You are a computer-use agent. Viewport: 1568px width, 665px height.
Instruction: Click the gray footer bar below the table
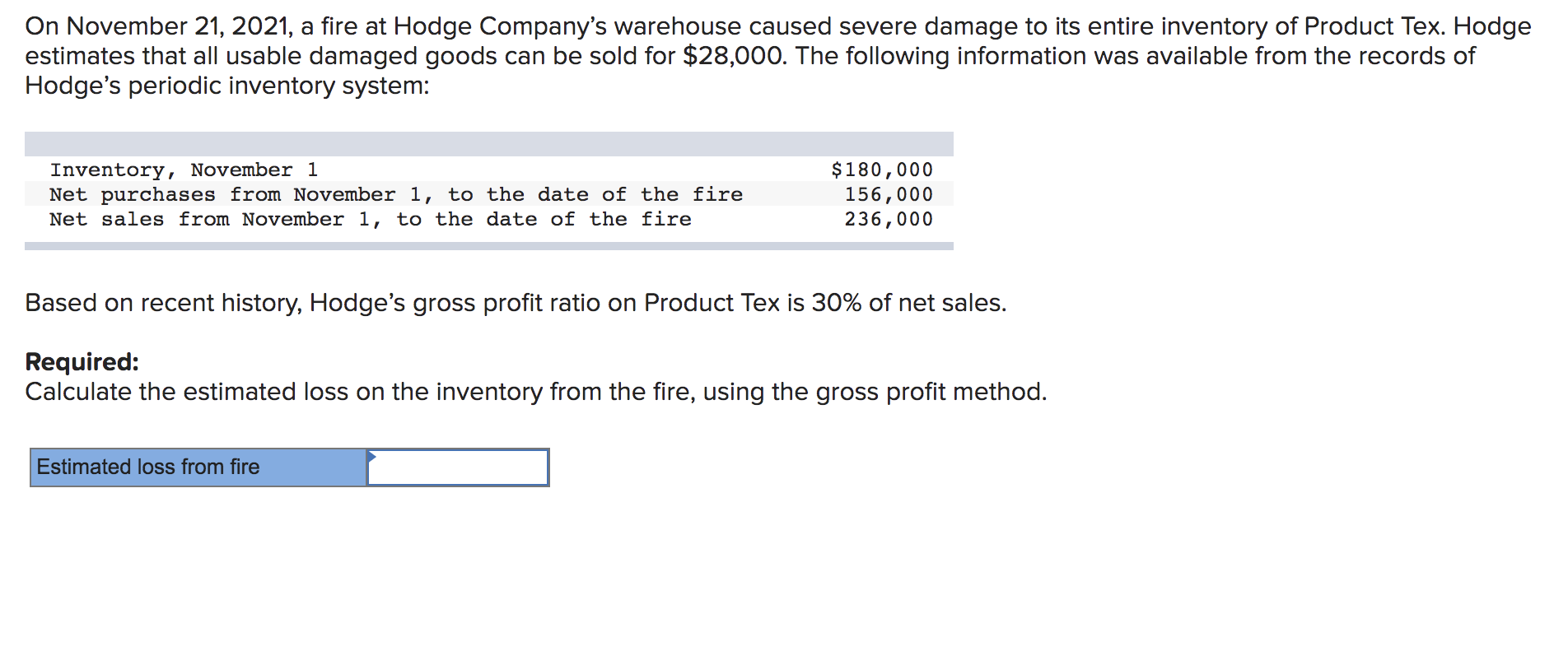click(488, 246)
